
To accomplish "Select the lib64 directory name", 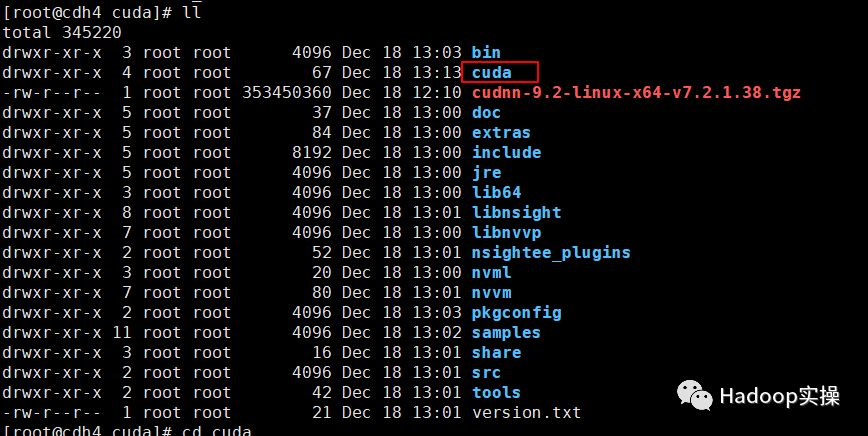I will (x=496, y=193).
